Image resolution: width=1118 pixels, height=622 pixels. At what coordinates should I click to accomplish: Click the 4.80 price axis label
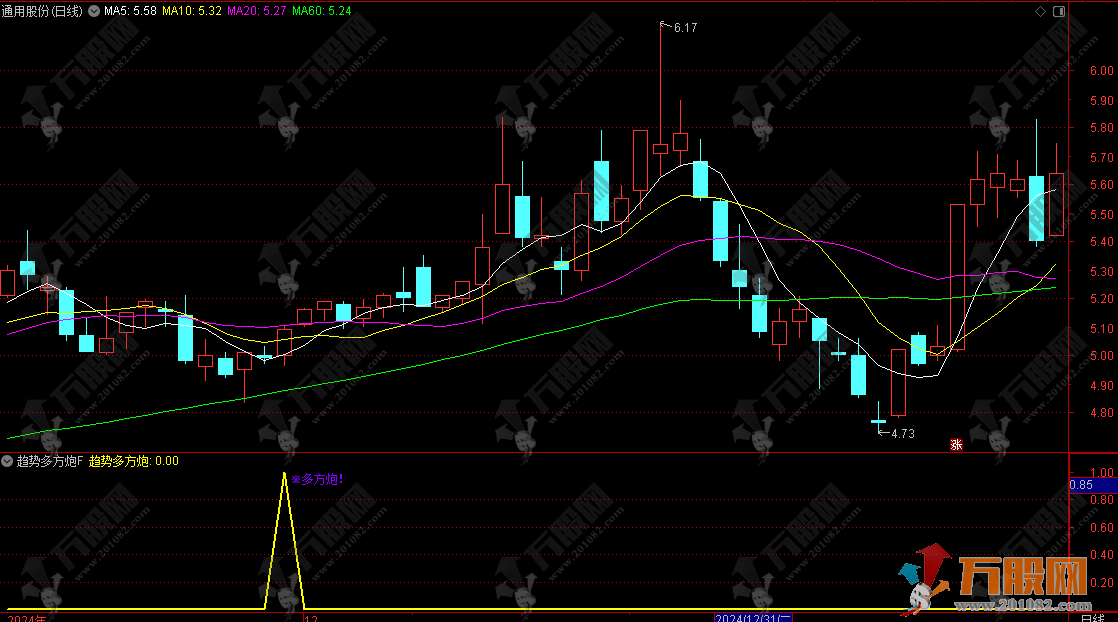click(x=1102, y=413)
